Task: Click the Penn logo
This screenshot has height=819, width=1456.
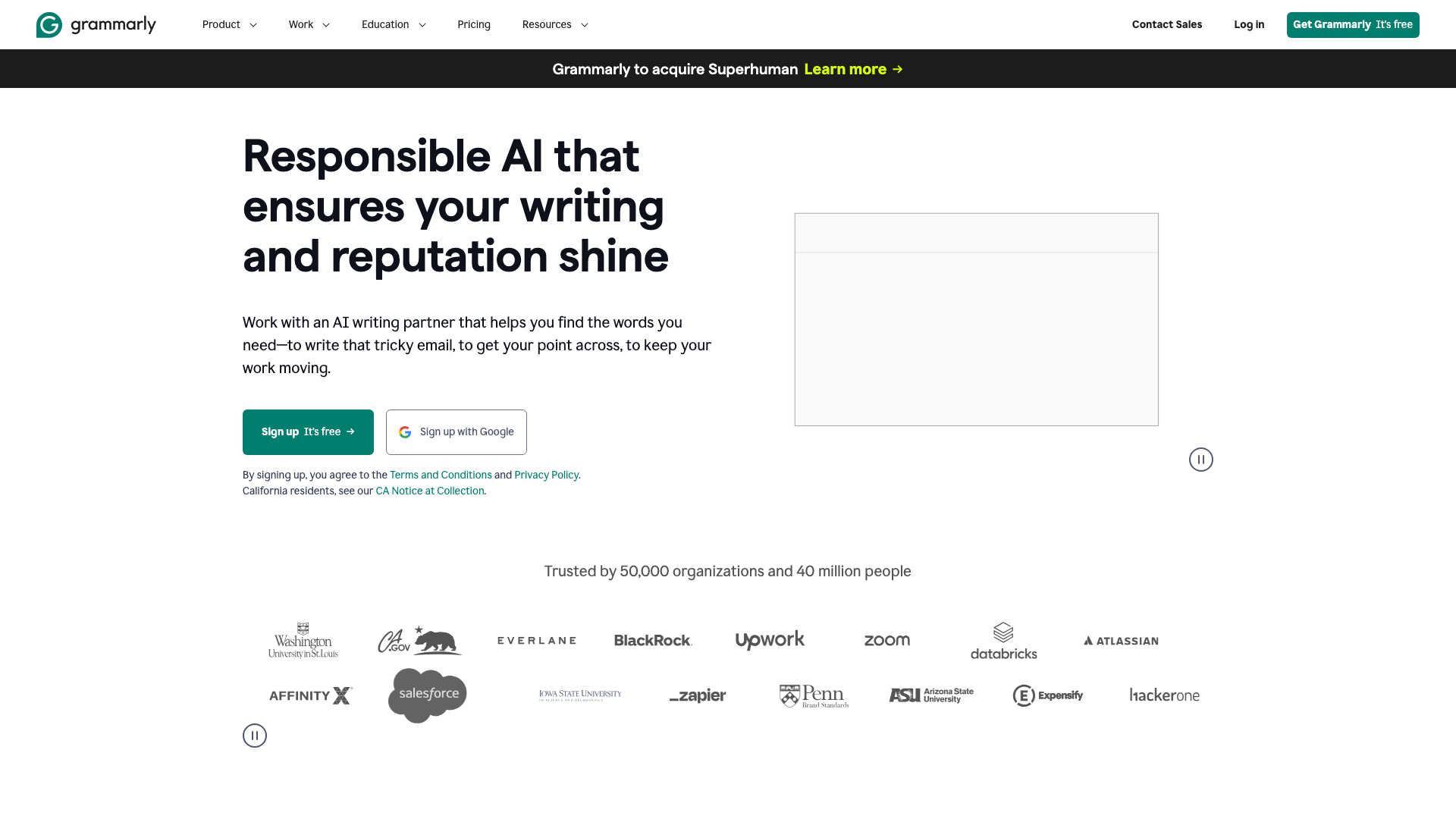Action: [x=814, y=695]
